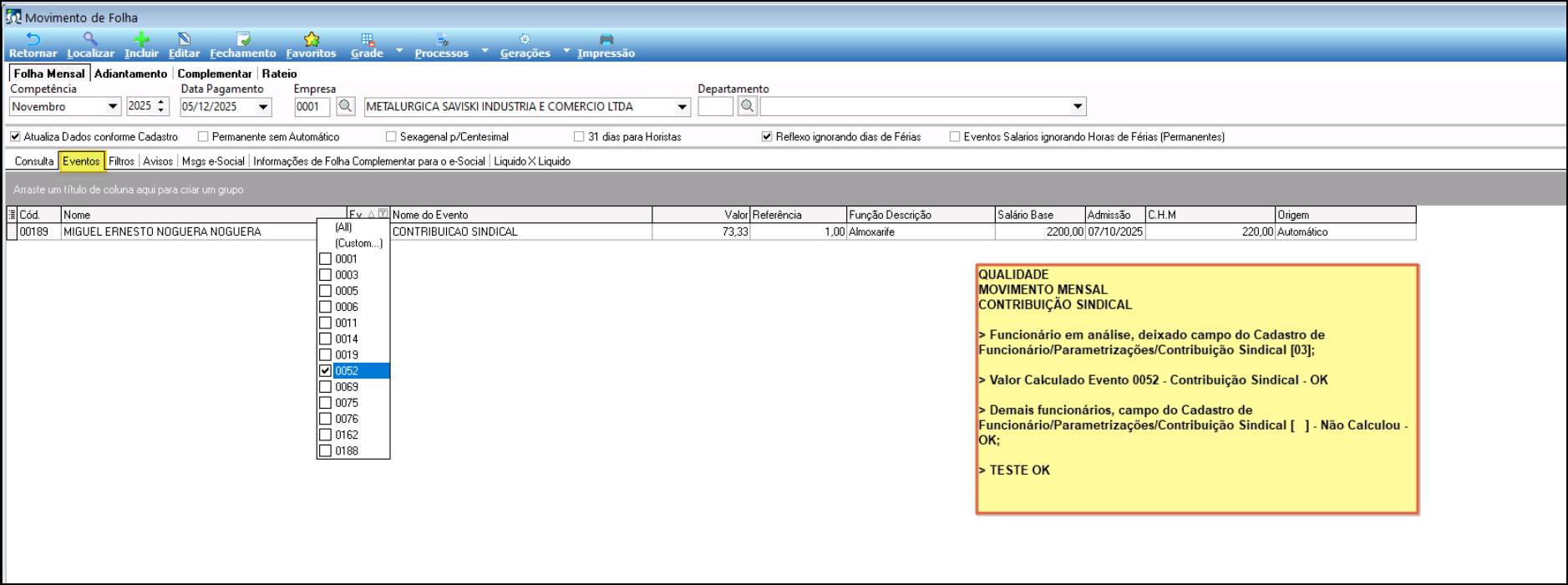This screenshot has width=1568, height=585.
Task: Check Sexagenal p/Centesimal option
Action: click(x=391, y=136)
